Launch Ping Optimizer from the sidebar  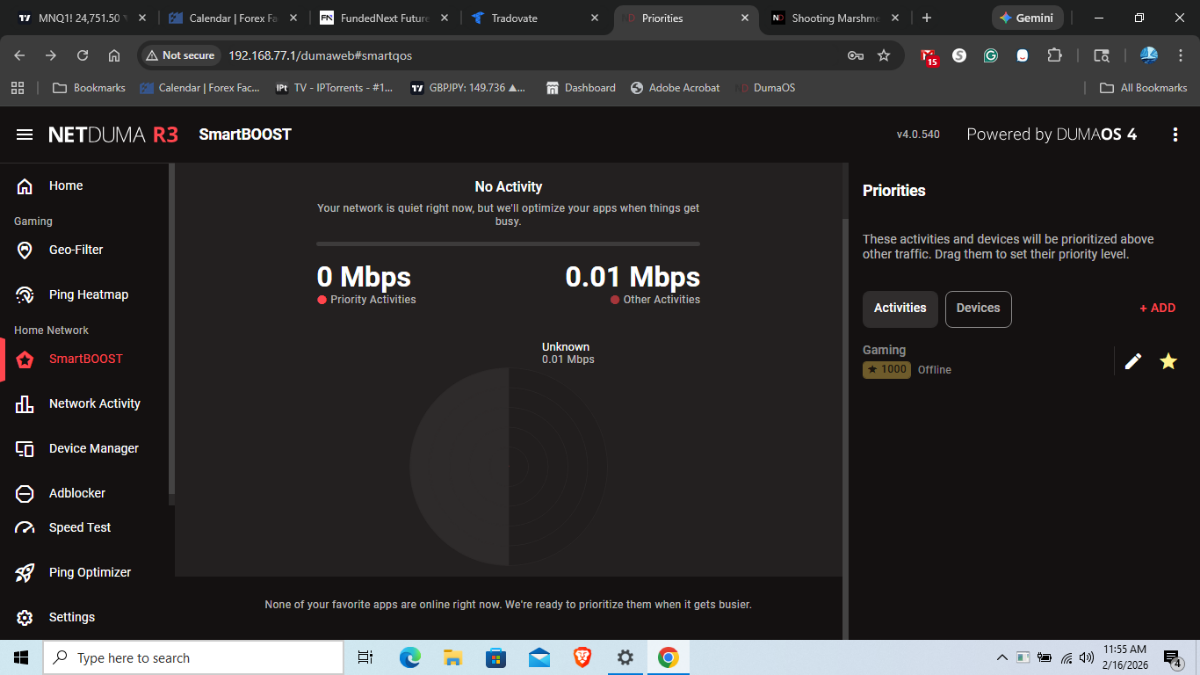click(x=89, y=573)
